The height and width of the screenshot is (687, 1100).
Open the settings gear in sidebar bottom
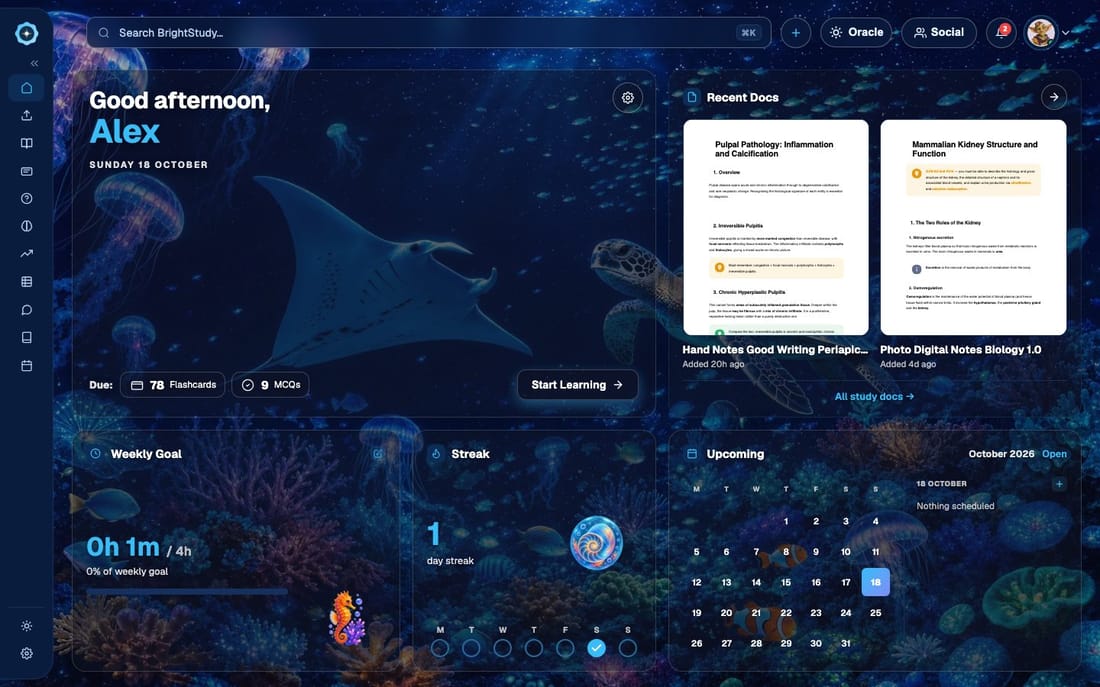coord(27,653)
